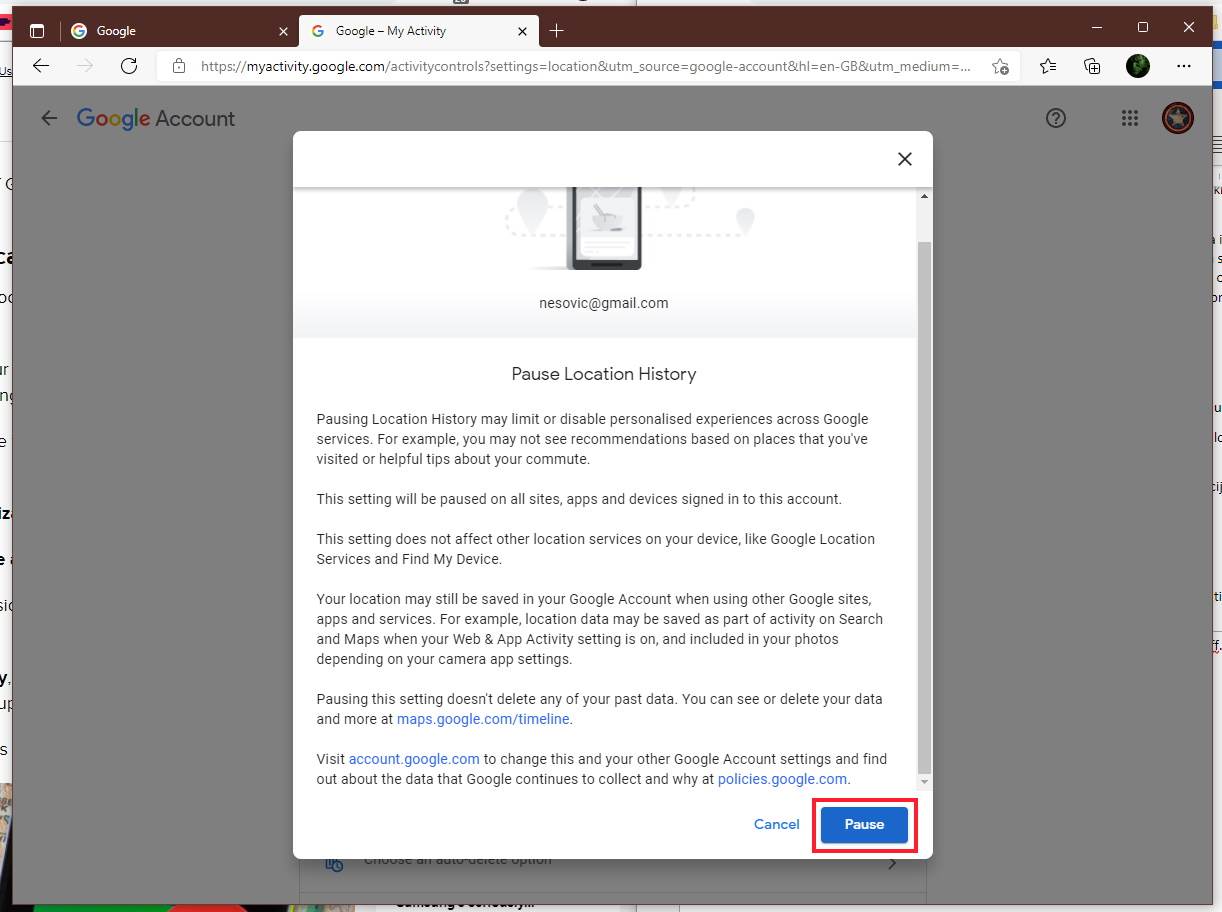Viewport: 1222px width, 912px height.
Task: Open the Google Account help icon
Action: [1056, 118]
